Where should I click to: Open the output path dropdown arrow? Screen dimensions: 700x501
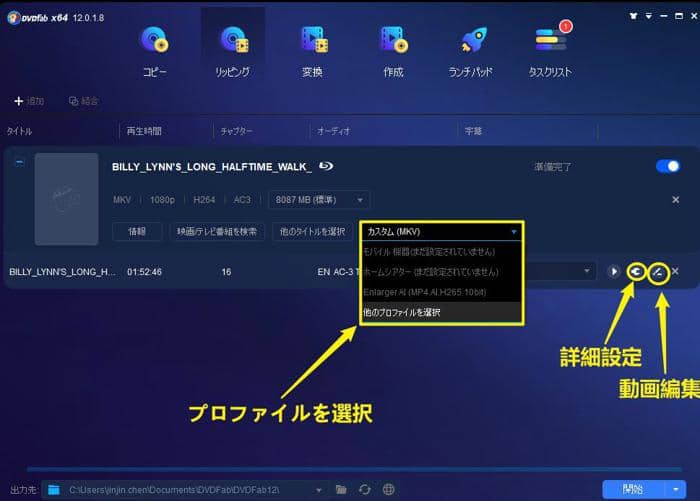(x=319, y=490)
